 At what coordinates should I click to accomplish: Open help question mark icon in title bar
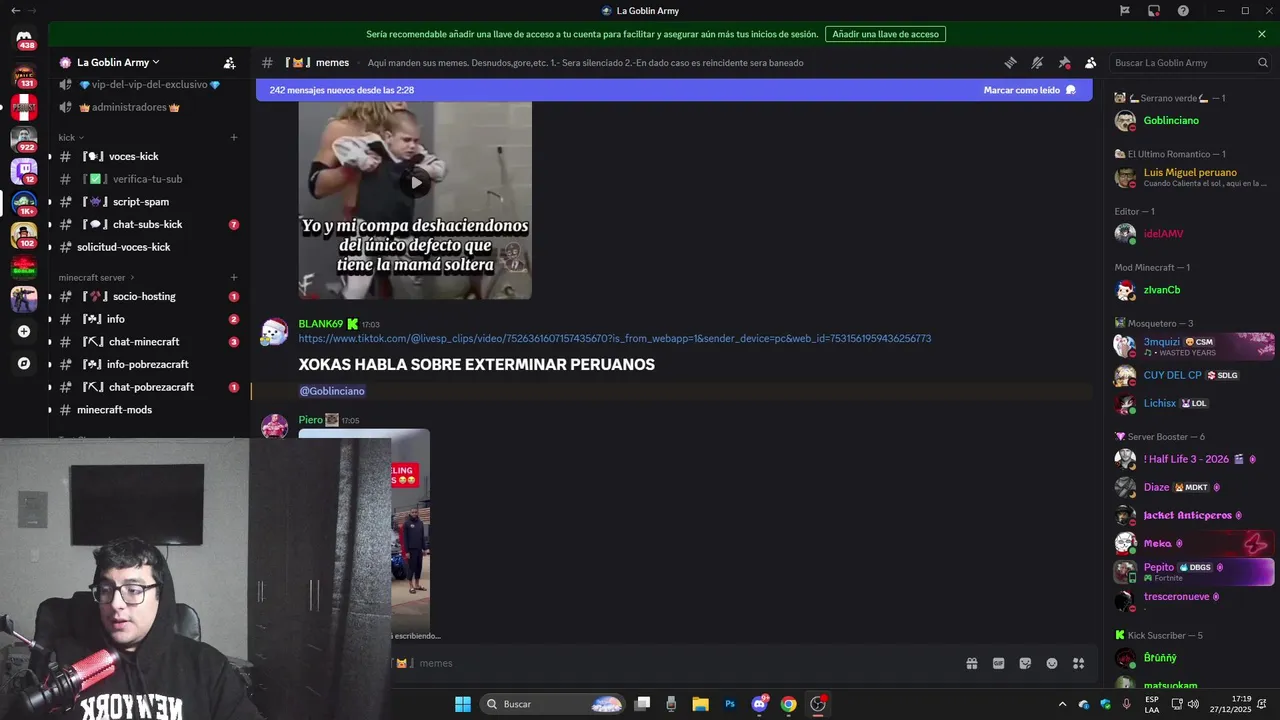(1183, 11)
